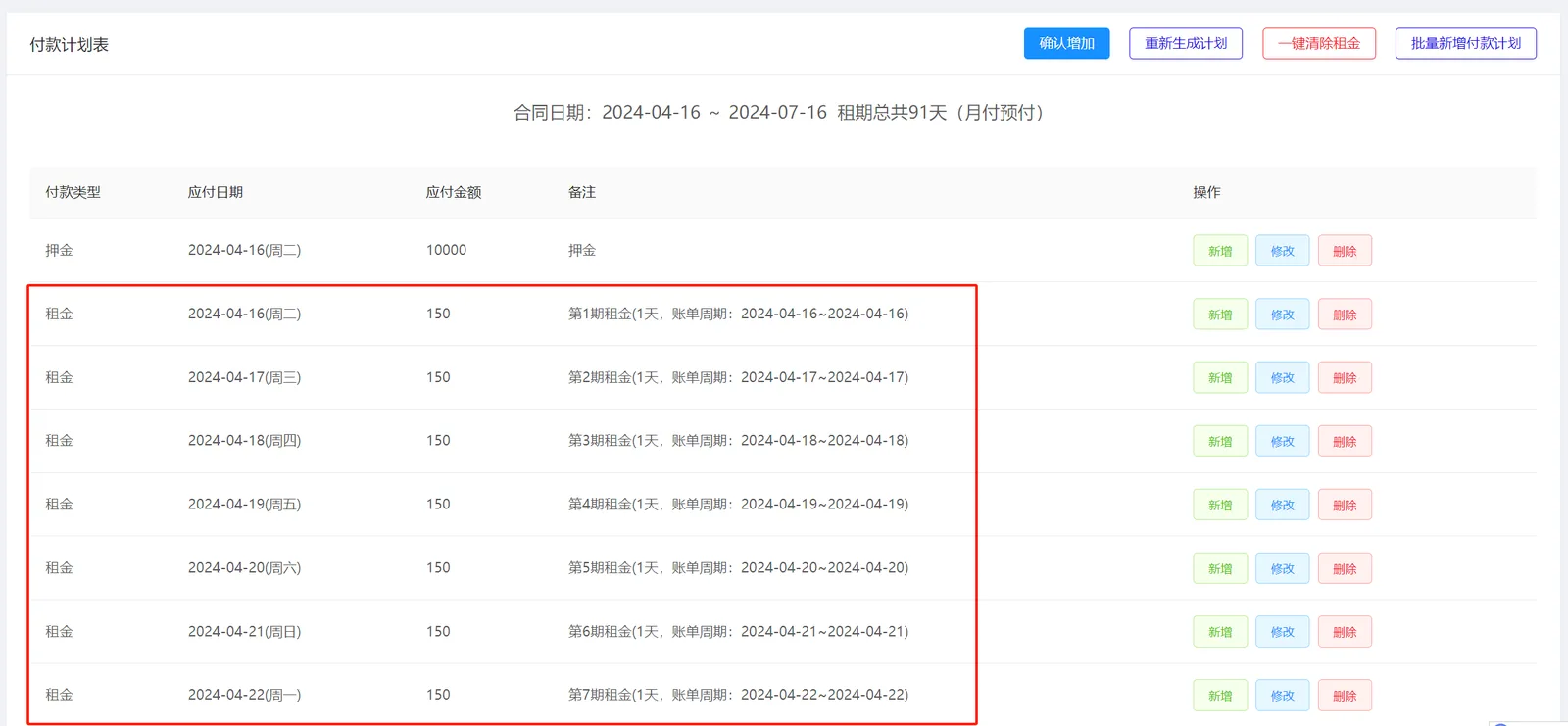Click 修改 in the 第4期租金 row

(1283, 505)
